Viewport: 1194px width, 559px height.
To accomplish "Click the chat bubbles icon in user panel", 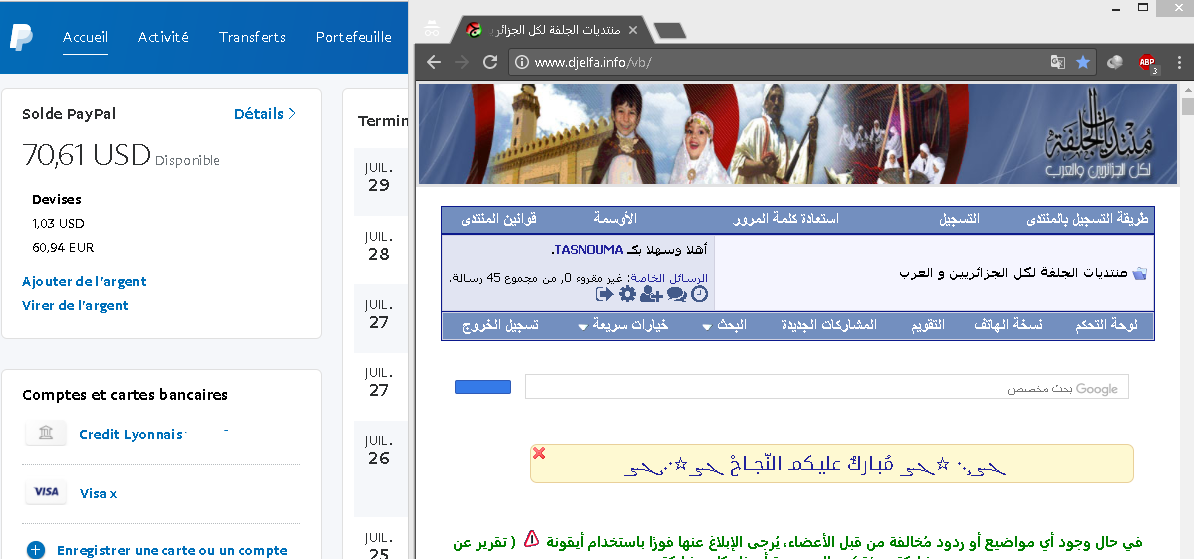I will coord(676,294).
